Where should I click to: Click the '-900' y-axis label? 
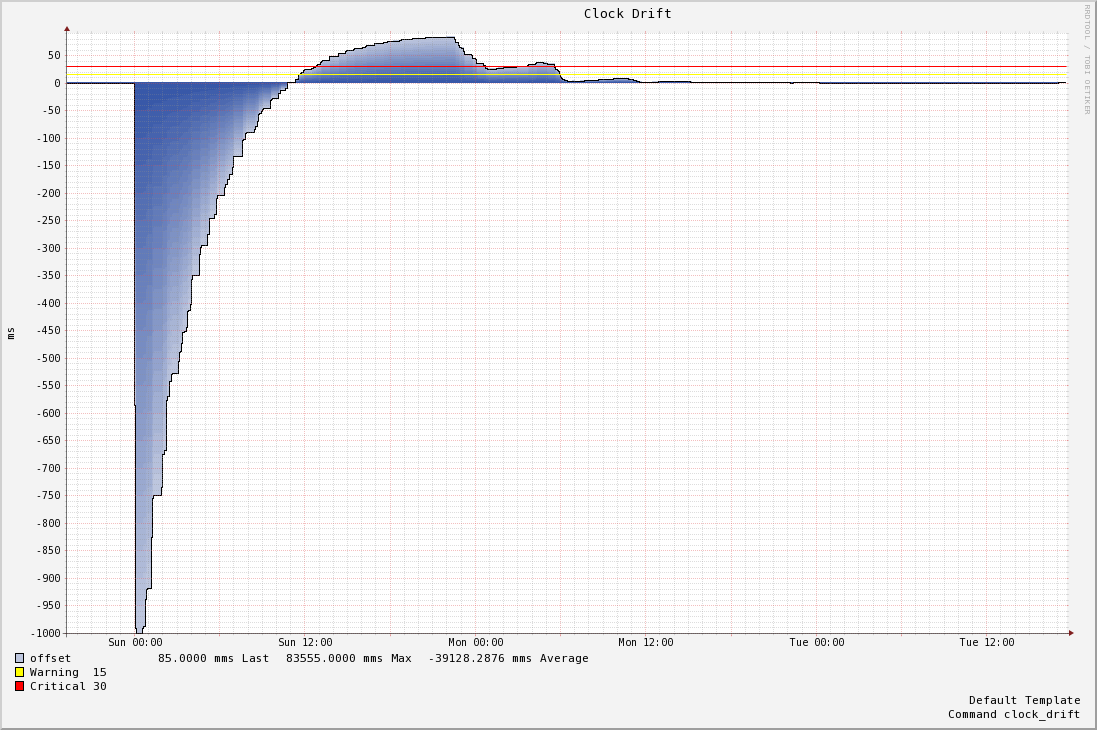point(48,578)
